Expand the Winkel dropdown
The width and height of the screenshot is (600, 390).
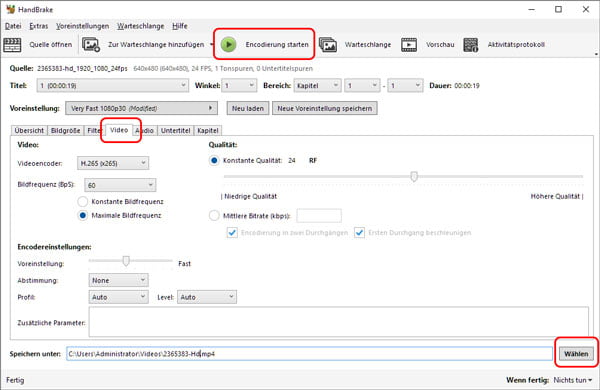(239, 85)
